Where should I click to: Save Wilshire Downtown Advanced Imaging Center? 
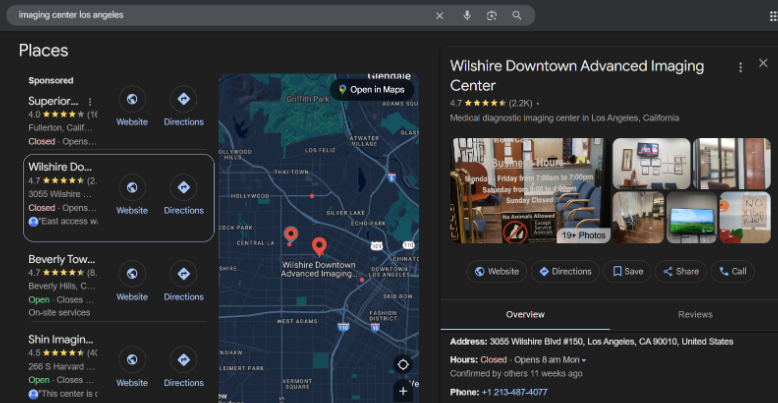[627, 271]
